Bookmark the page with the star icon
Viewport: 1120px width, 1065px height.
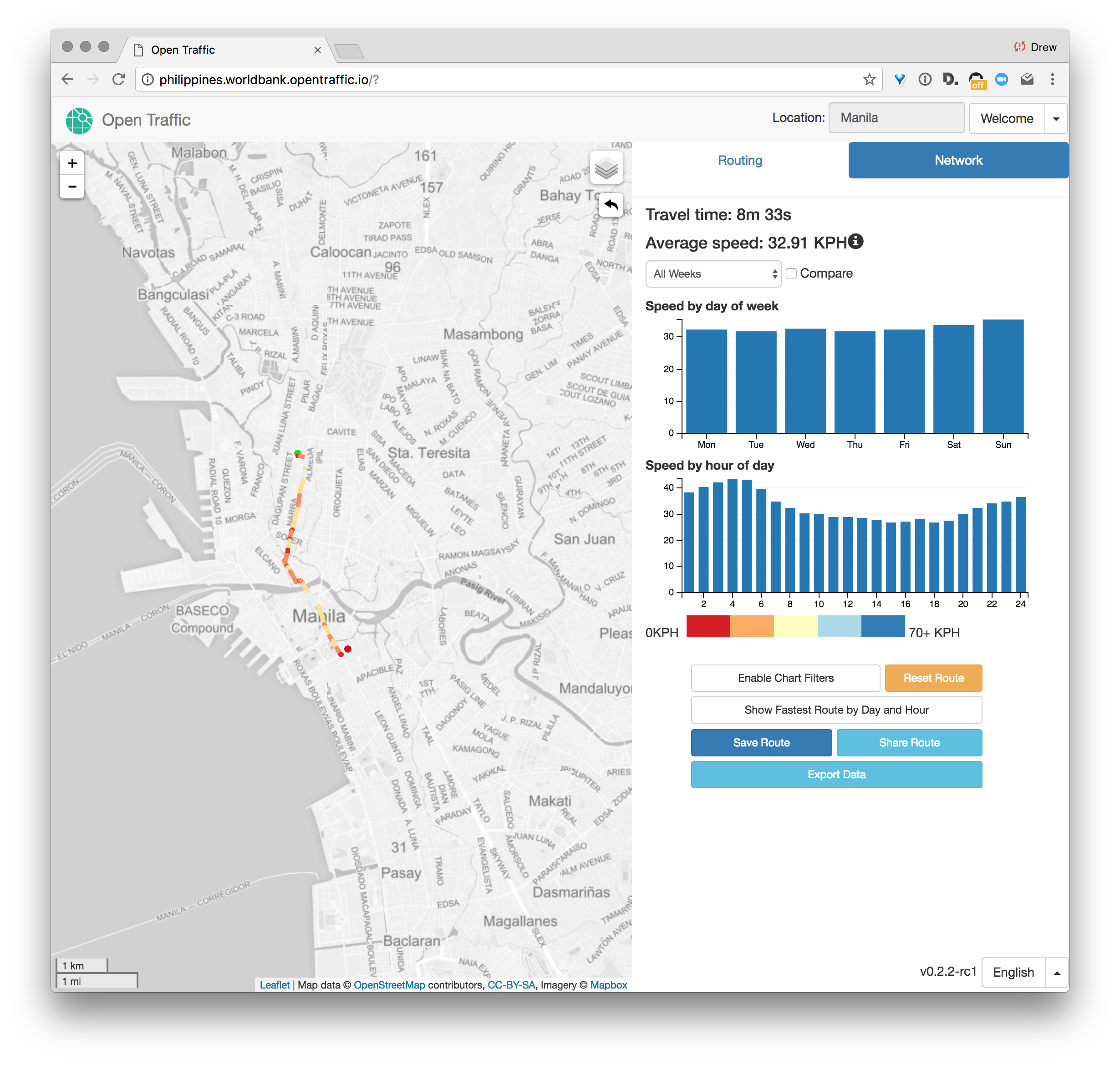pos(869,80)
